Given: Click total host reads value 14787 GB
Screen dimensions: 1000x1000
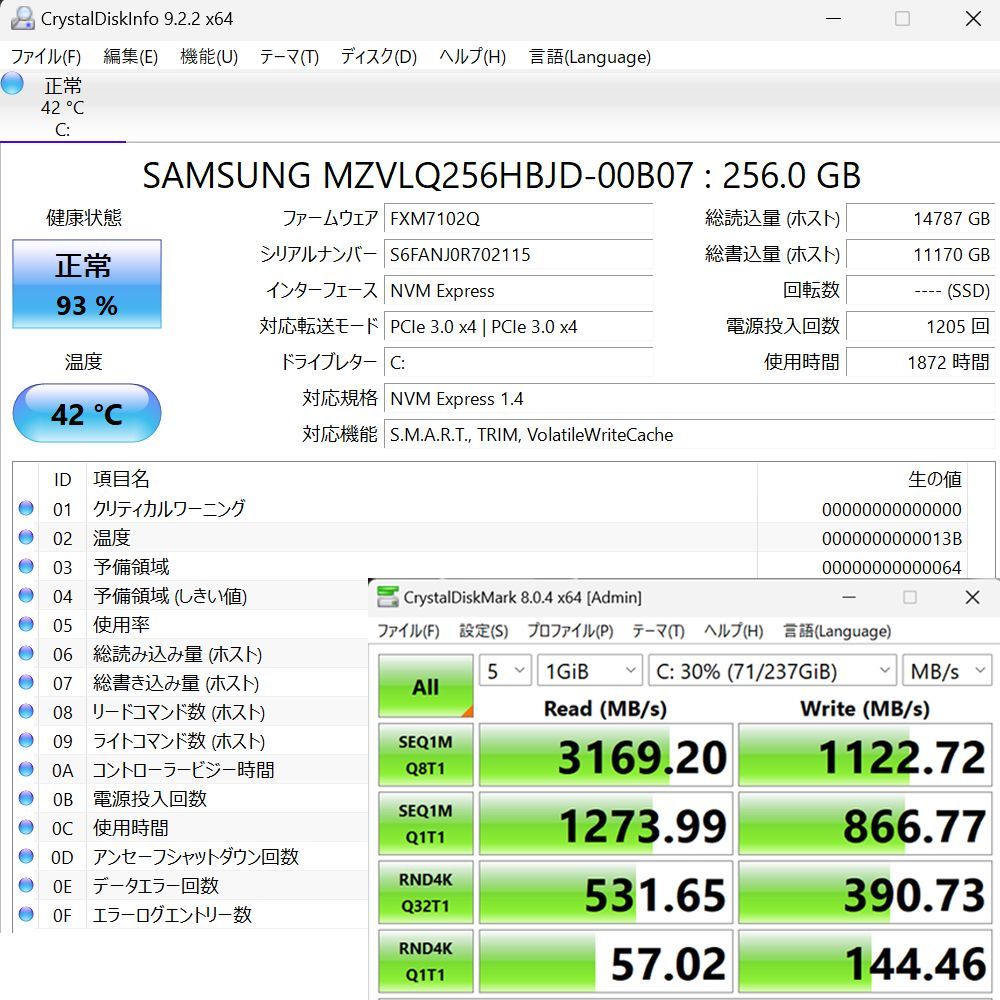Looking at the screenshot, I should (x=920, y=219).
